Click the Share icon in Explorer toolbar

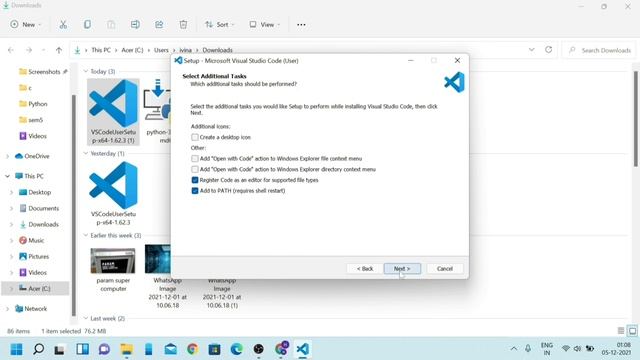(159, 24)
